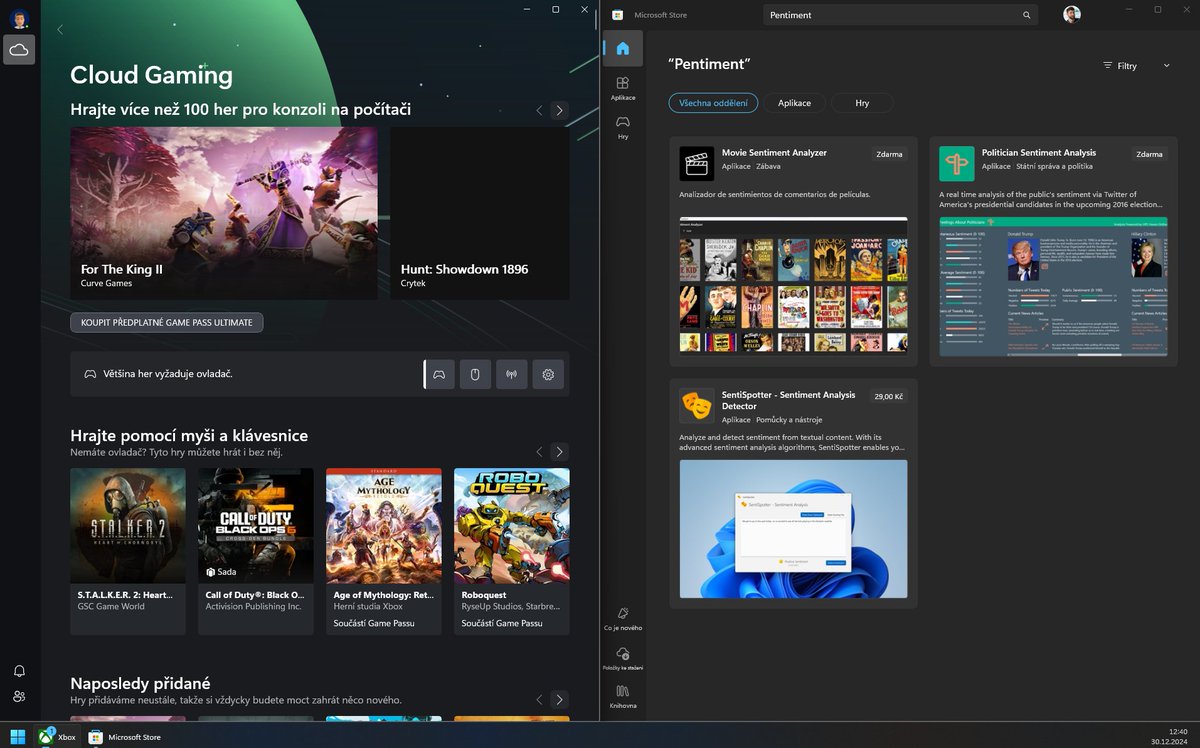Image resolution: width=1200 pixels, height=748 pixels.
Task: Open the SentiSpotter app icon
Action: [x=696, y=405]
